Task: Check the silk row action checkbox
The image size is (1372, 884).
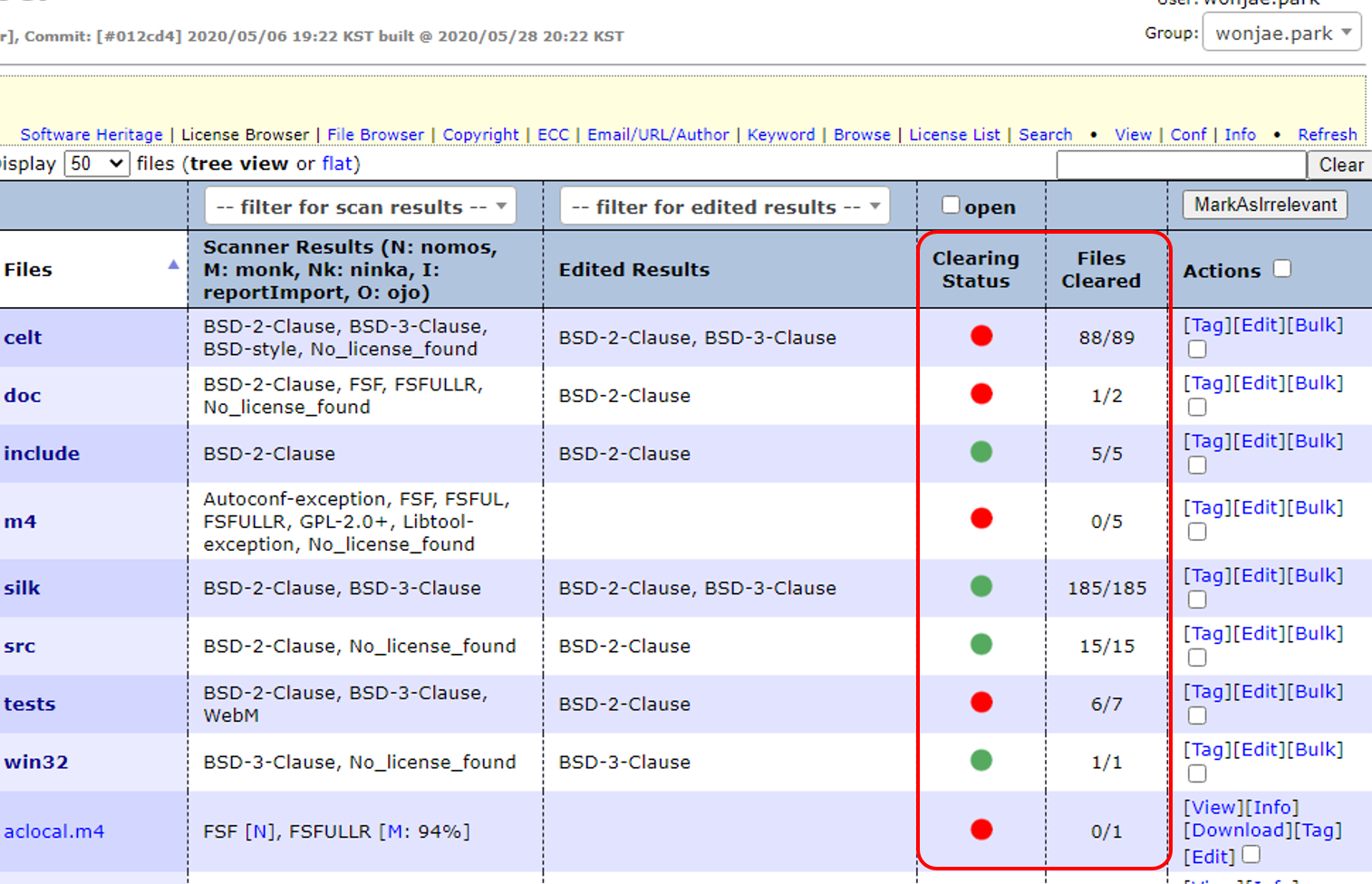Action: click(1197, 600)
